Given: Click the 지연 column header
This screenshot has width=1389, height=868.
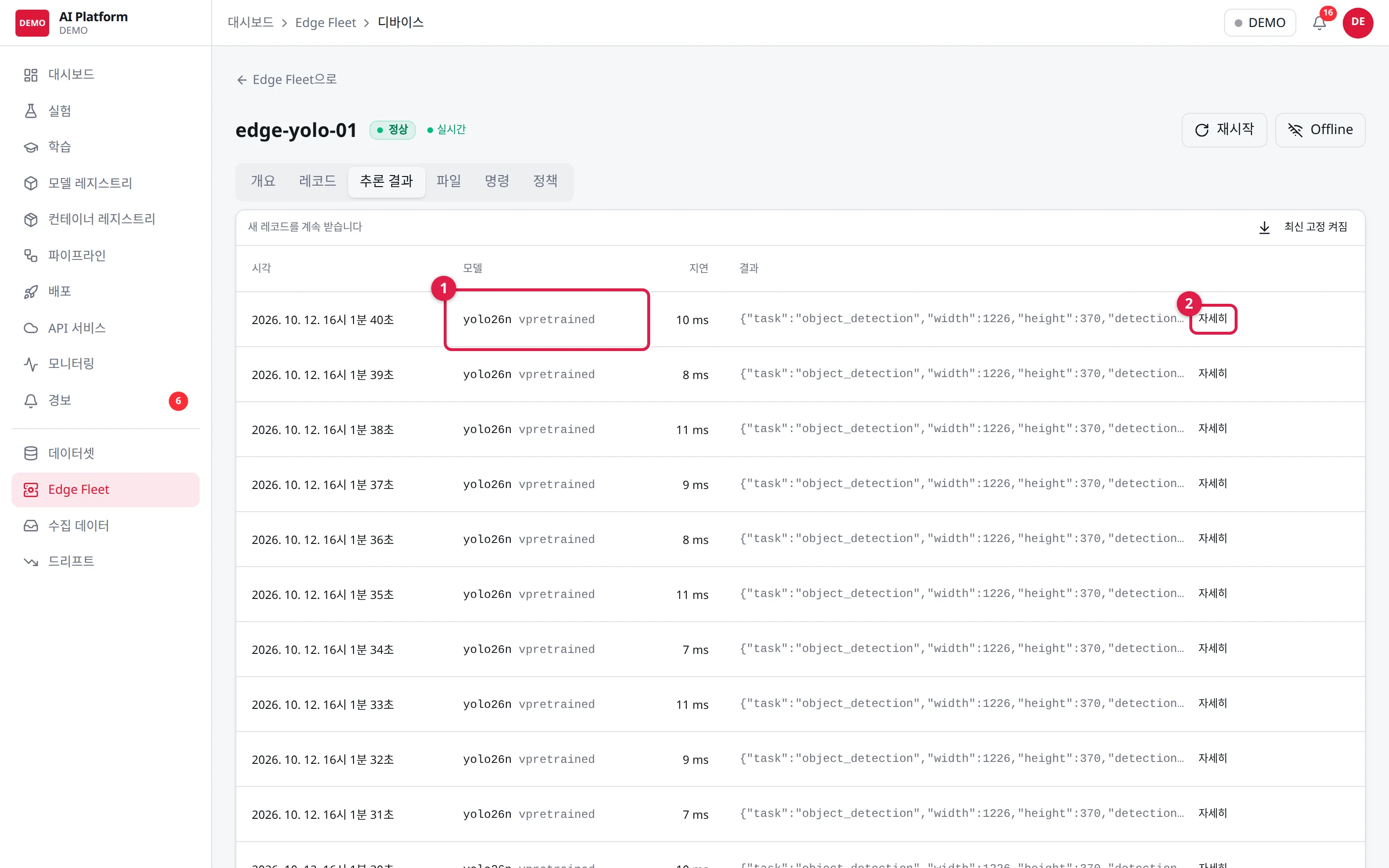Looking at the screenshot, I should click(x=698, y=269).
